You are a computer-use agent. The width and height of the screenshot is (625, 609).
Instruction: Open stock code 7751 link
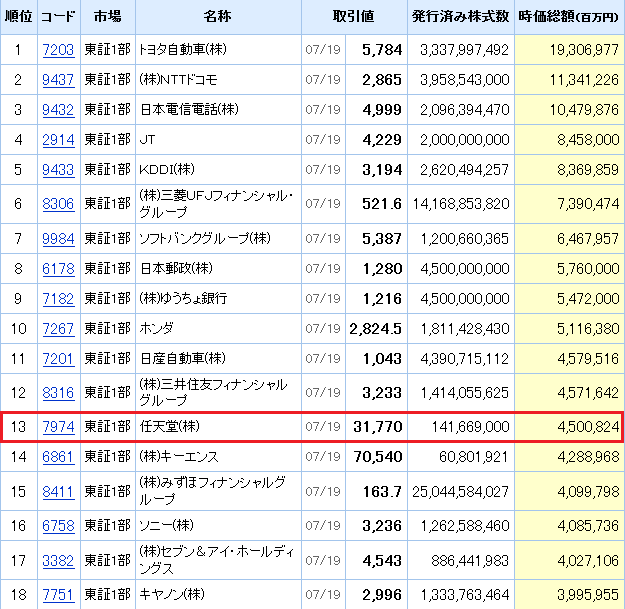tap(58, 595)
